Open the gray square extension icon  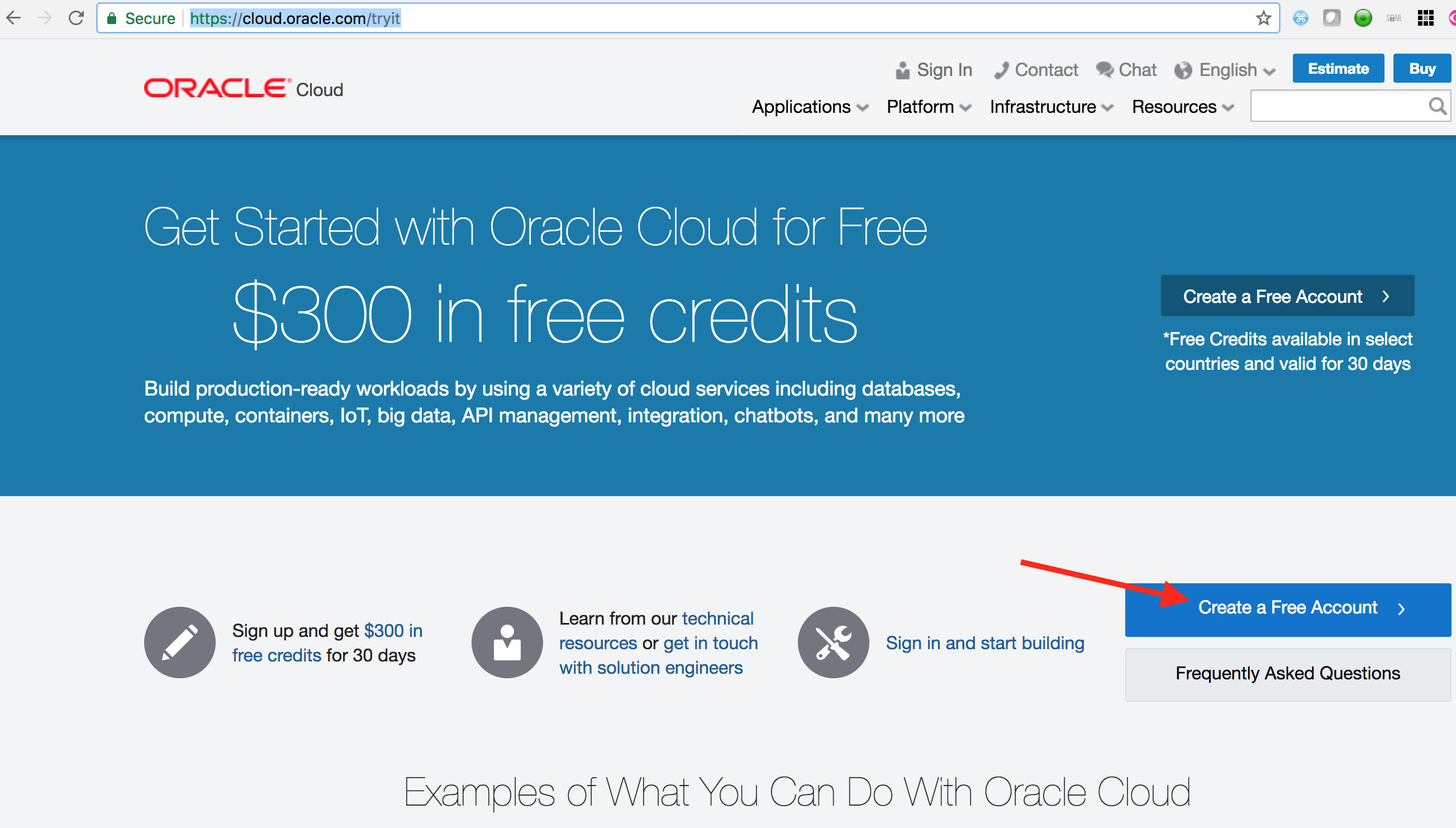1331,18
